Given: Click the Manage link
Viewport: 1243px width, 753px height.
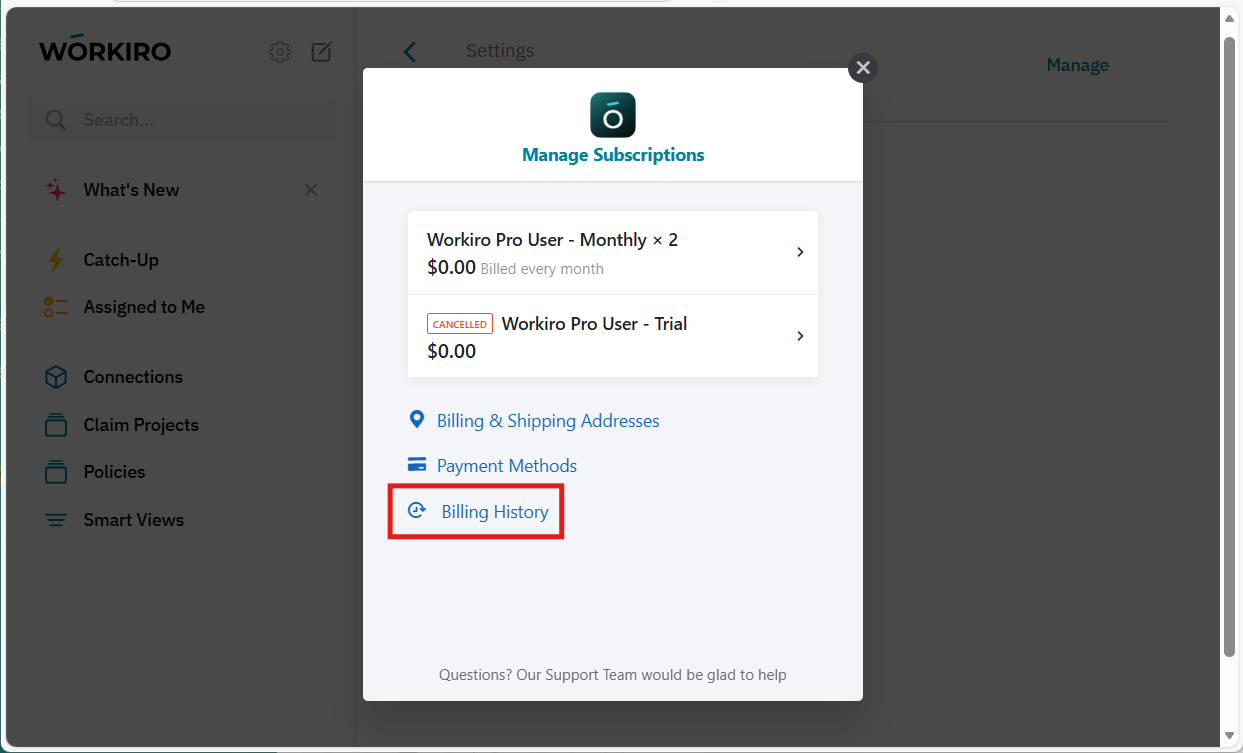Looking at the screenshot, I should 1077,65.
